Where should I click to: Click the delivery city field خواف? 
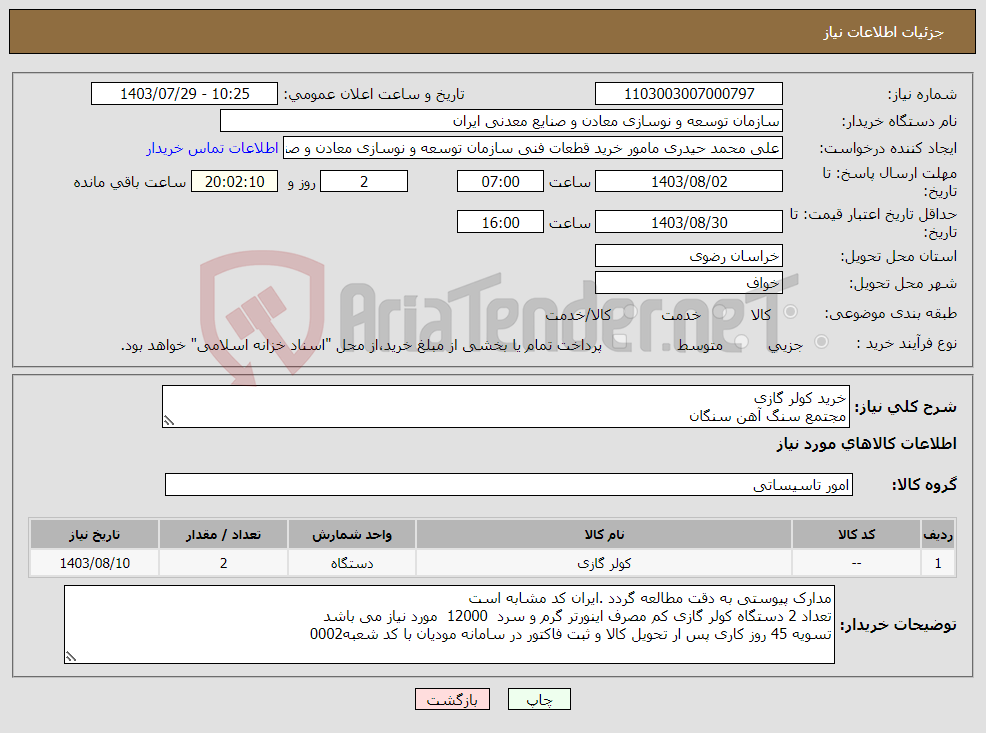click(689, 283)
